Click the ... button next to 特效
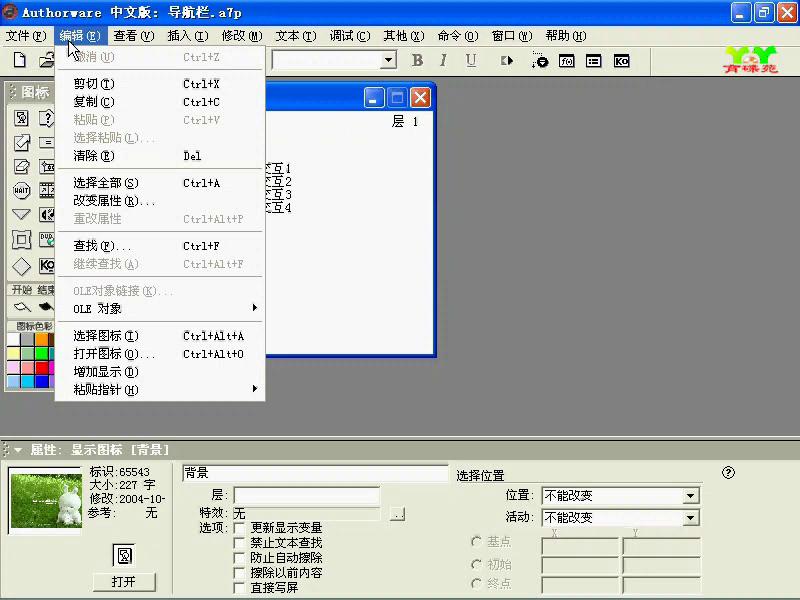The image size is (800, 600). pyautogui.click(x=397, y=513)
